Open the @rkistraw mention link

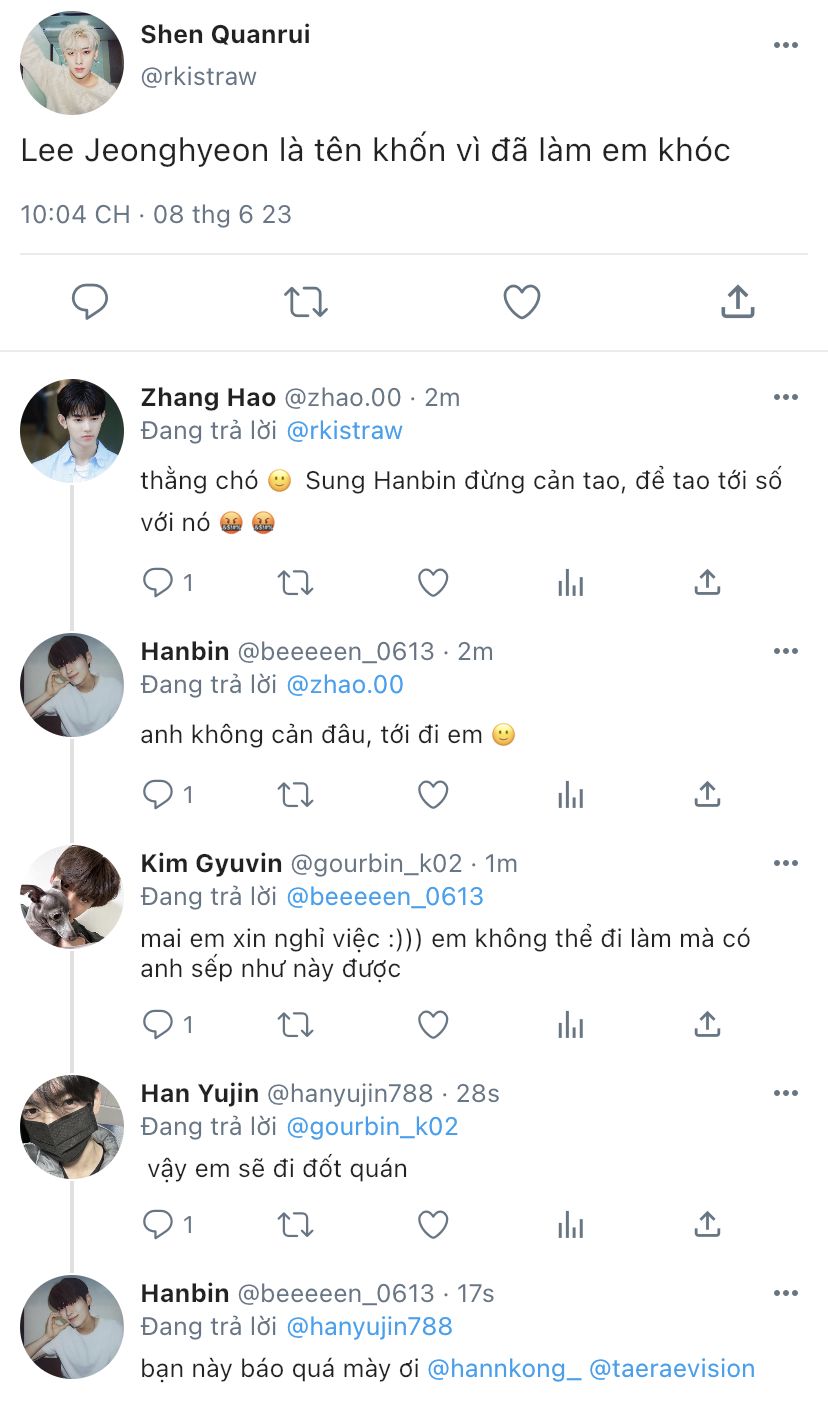[344, 431]
